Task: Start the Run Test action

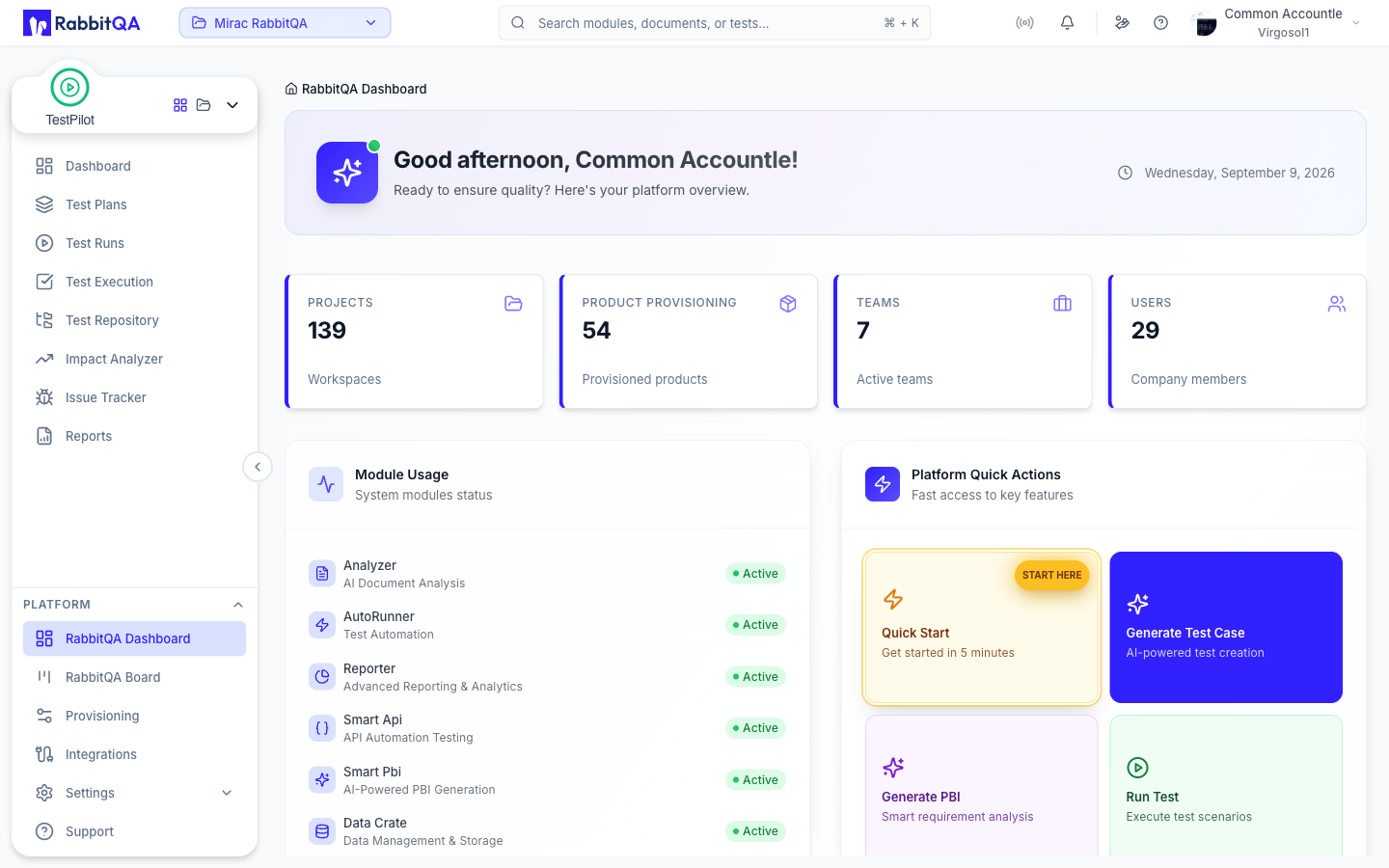Action: coord(1226,786)
